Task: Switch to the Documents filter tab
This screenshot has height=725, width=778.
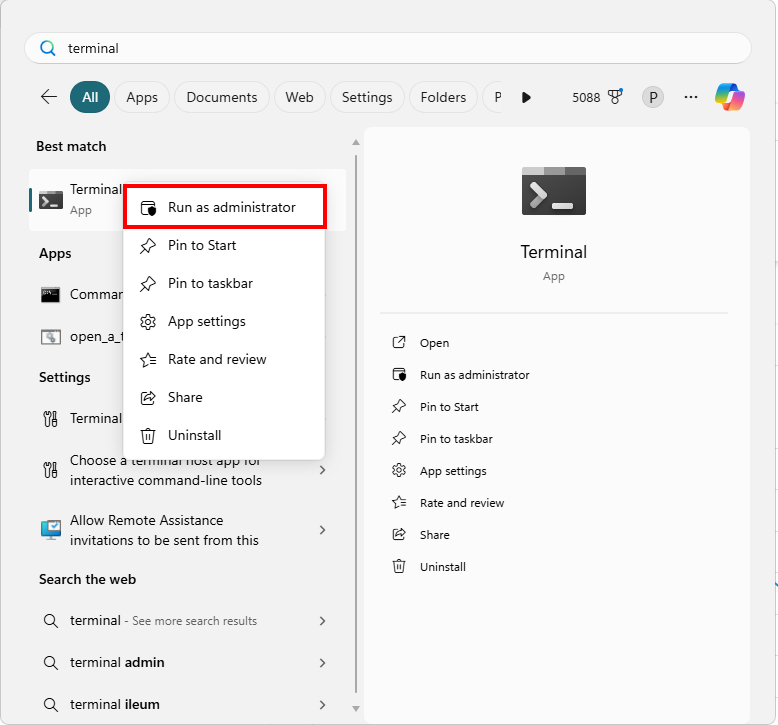Action: [222, 97]
